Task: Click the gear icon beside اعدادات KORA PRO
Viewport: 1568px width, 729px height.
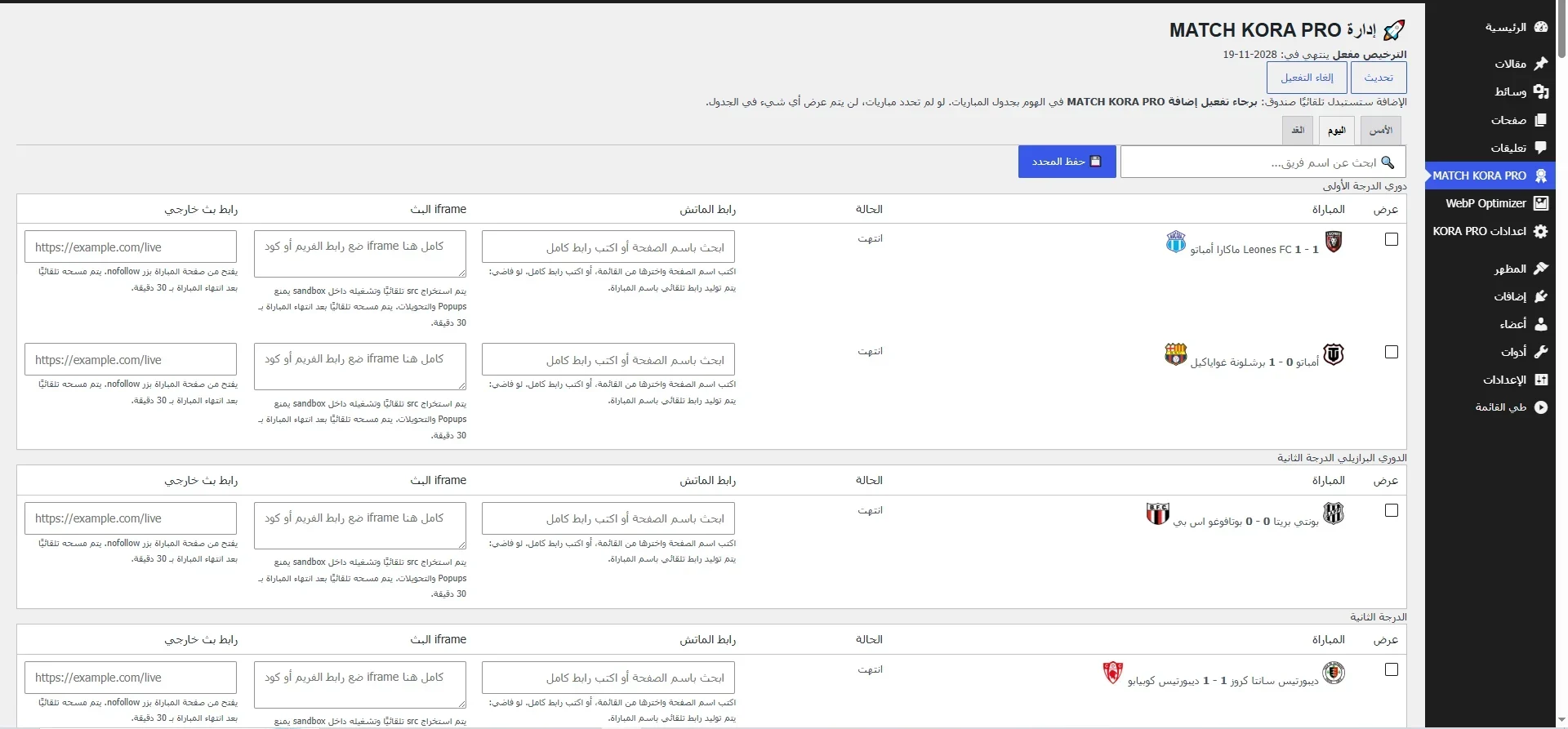Action: 1541,231
